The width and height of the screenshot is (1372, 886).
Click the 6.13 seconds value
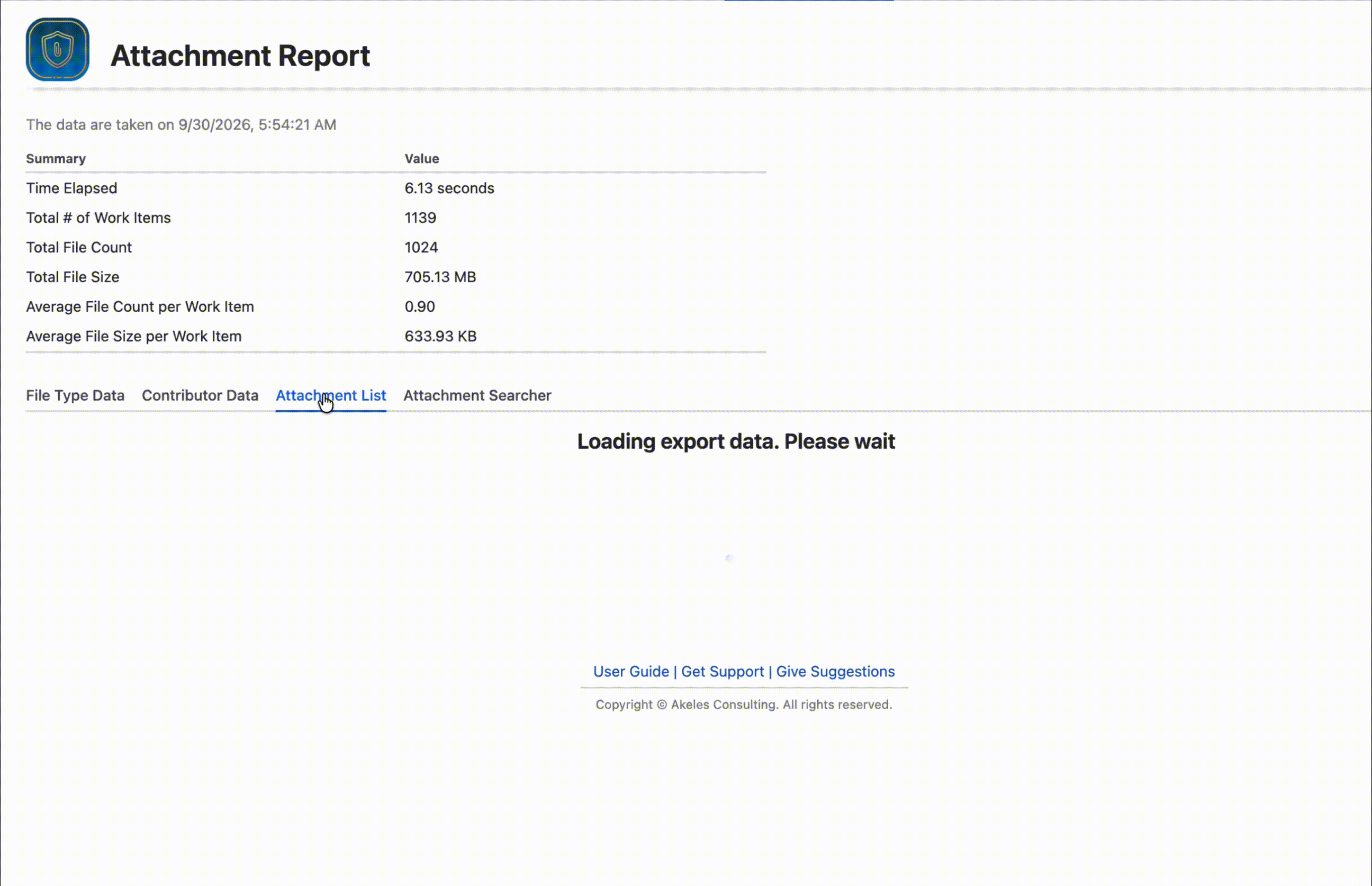[449, 188]
